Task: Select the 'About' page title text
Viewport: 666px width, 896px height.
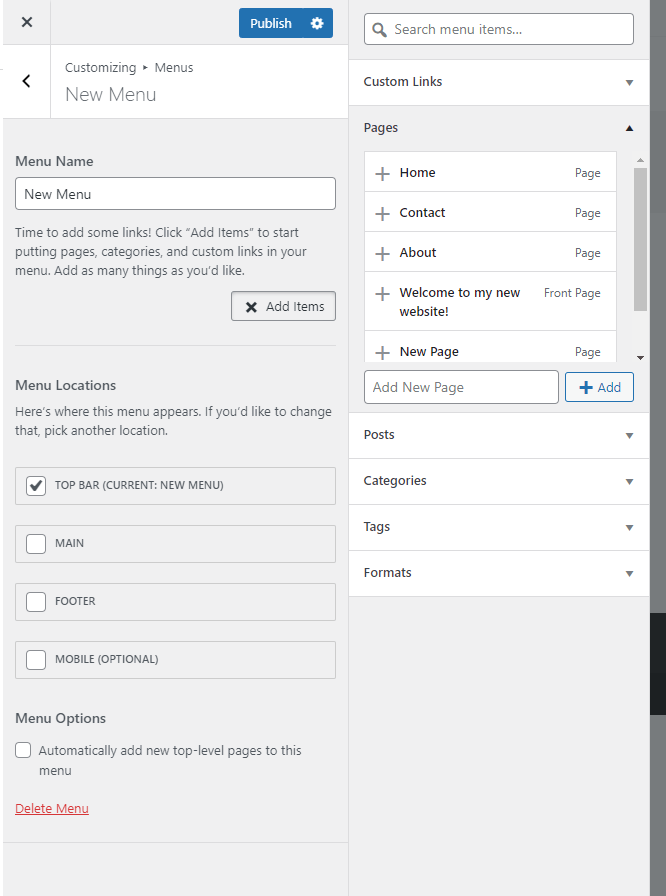Action: tap(418, 253)
